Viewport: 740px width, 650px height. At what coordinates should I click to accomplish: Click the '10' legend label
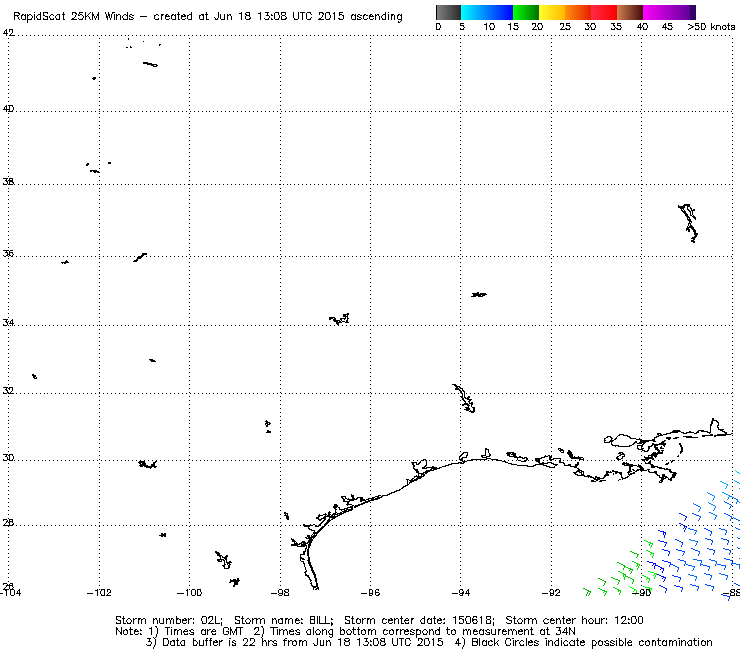point(489,27)
